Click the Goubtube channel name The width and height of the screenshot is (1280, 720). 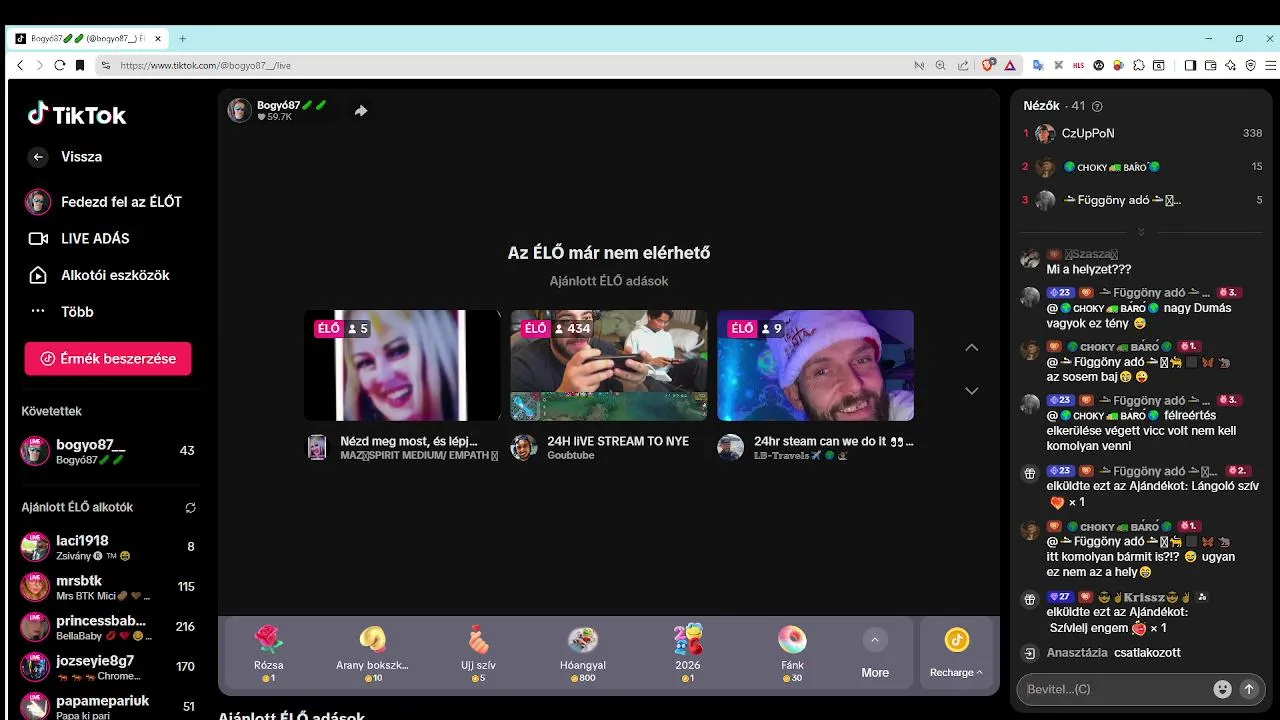(x=570, y=455)
